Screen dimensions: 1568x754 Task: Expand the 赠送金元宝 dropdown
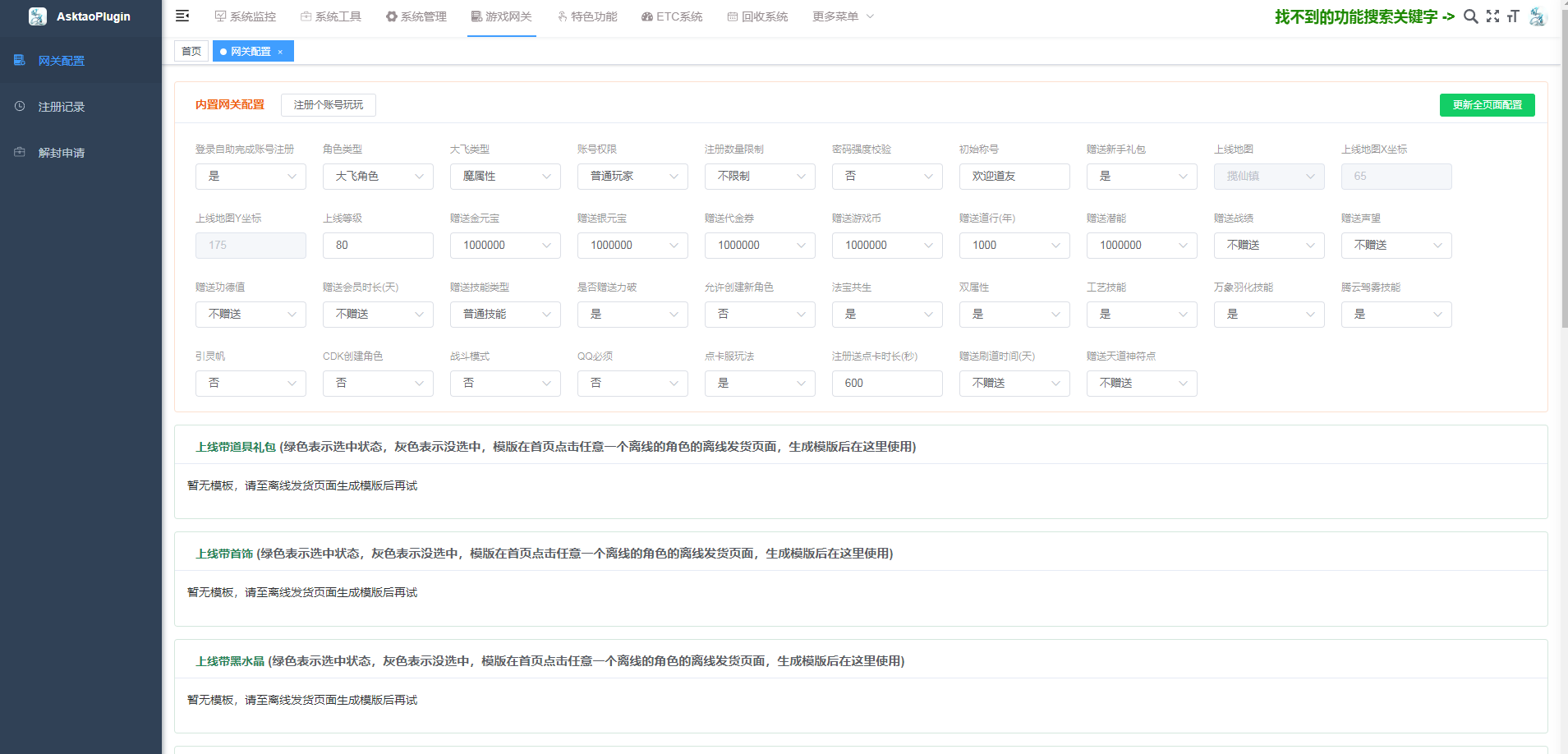[505, 246]
